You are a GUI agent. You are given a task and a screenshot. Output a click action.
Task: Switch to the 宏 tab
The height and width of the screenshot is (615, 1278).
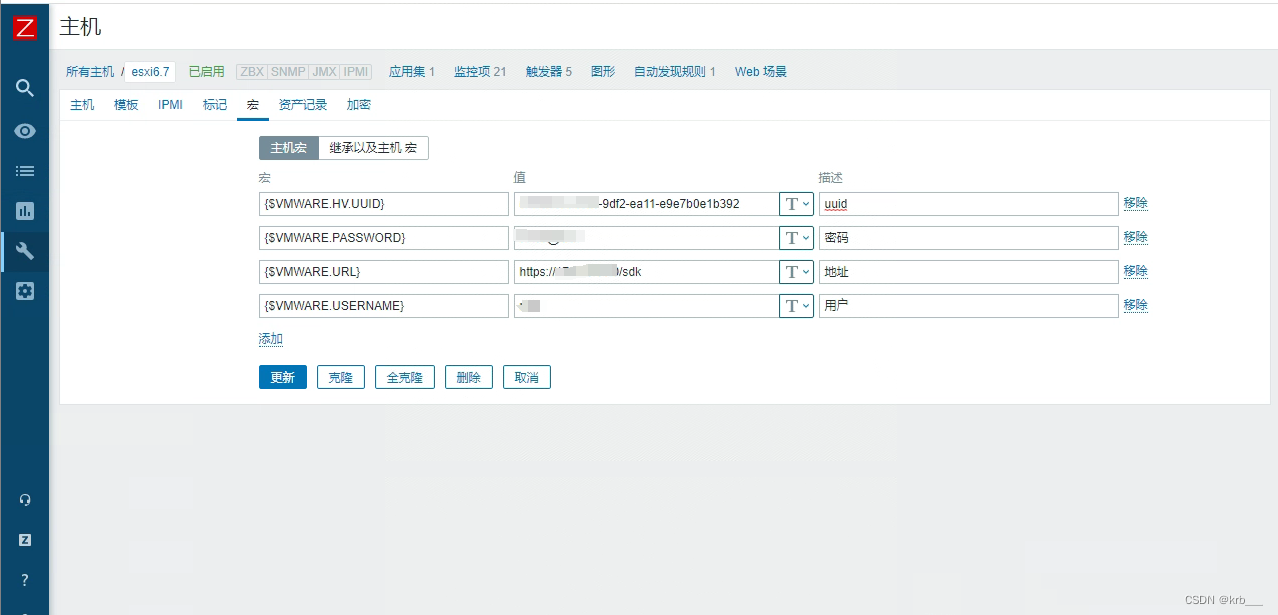pos(253,104)
